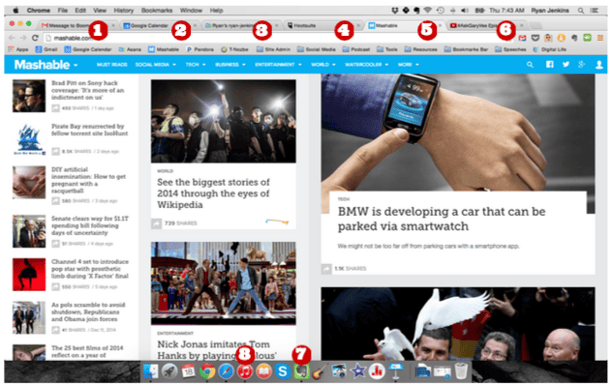Expand the Social Media dropdown menu
This screenshot has height=387, width=611.
[155, 65]
